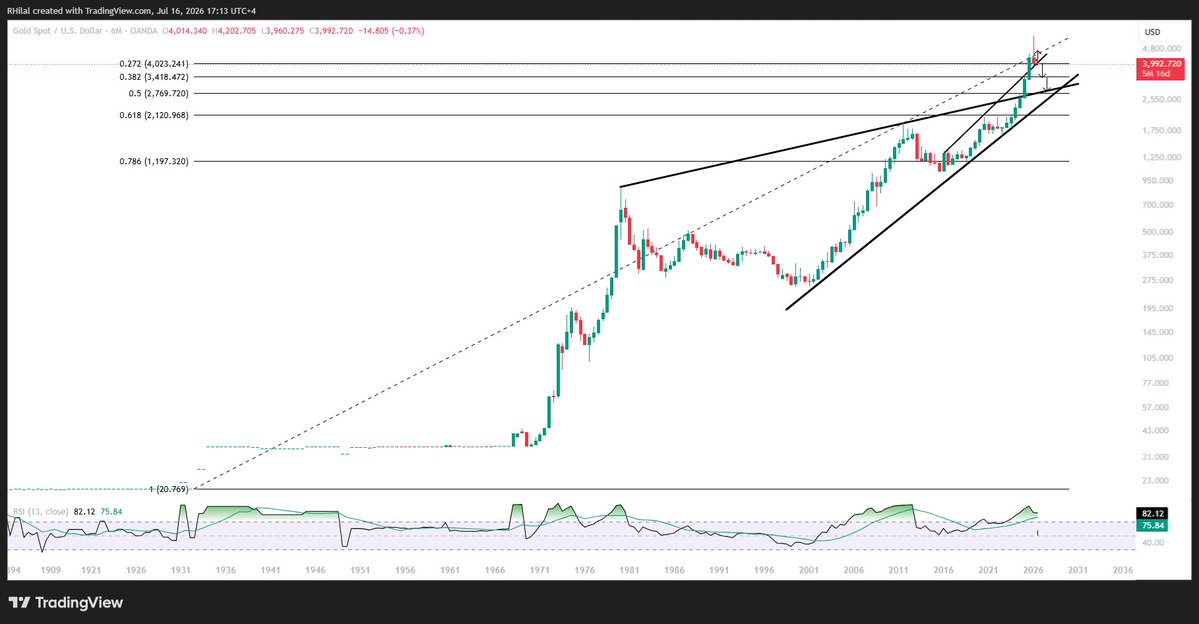Click the 57.000 price axis label
Image resolution: width=1199 pixels, height=624 pixels.
coord(1156,408)
